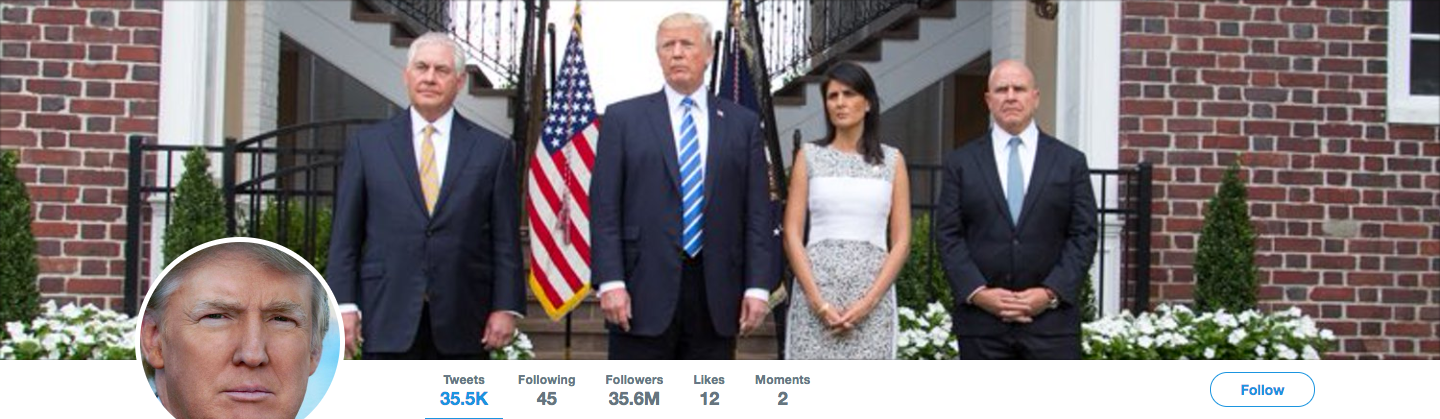Image resolution: width=1440 pixels, height=419 pixels.
Task: Select the 45 following count
Action: tap(546, 399)
